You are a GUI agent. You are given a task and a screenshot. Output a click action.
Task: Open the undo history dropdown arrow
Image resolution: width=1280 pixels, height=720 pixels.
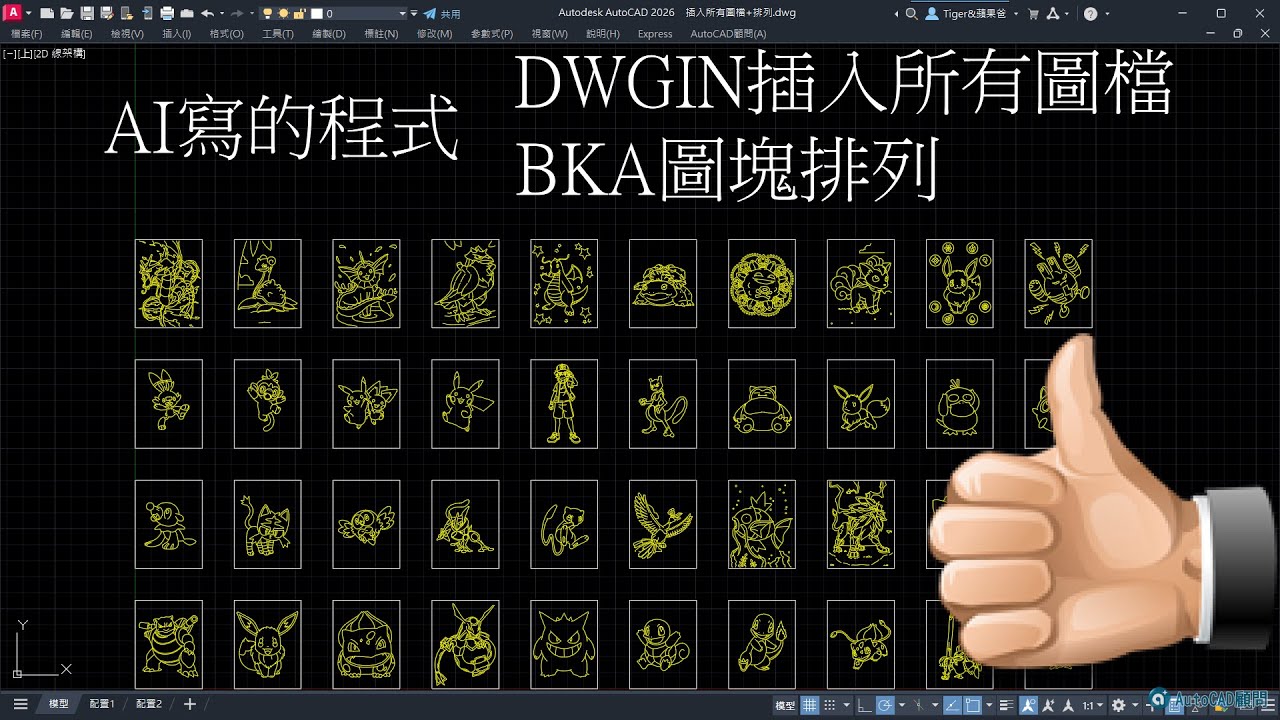(x=222, y=14)
